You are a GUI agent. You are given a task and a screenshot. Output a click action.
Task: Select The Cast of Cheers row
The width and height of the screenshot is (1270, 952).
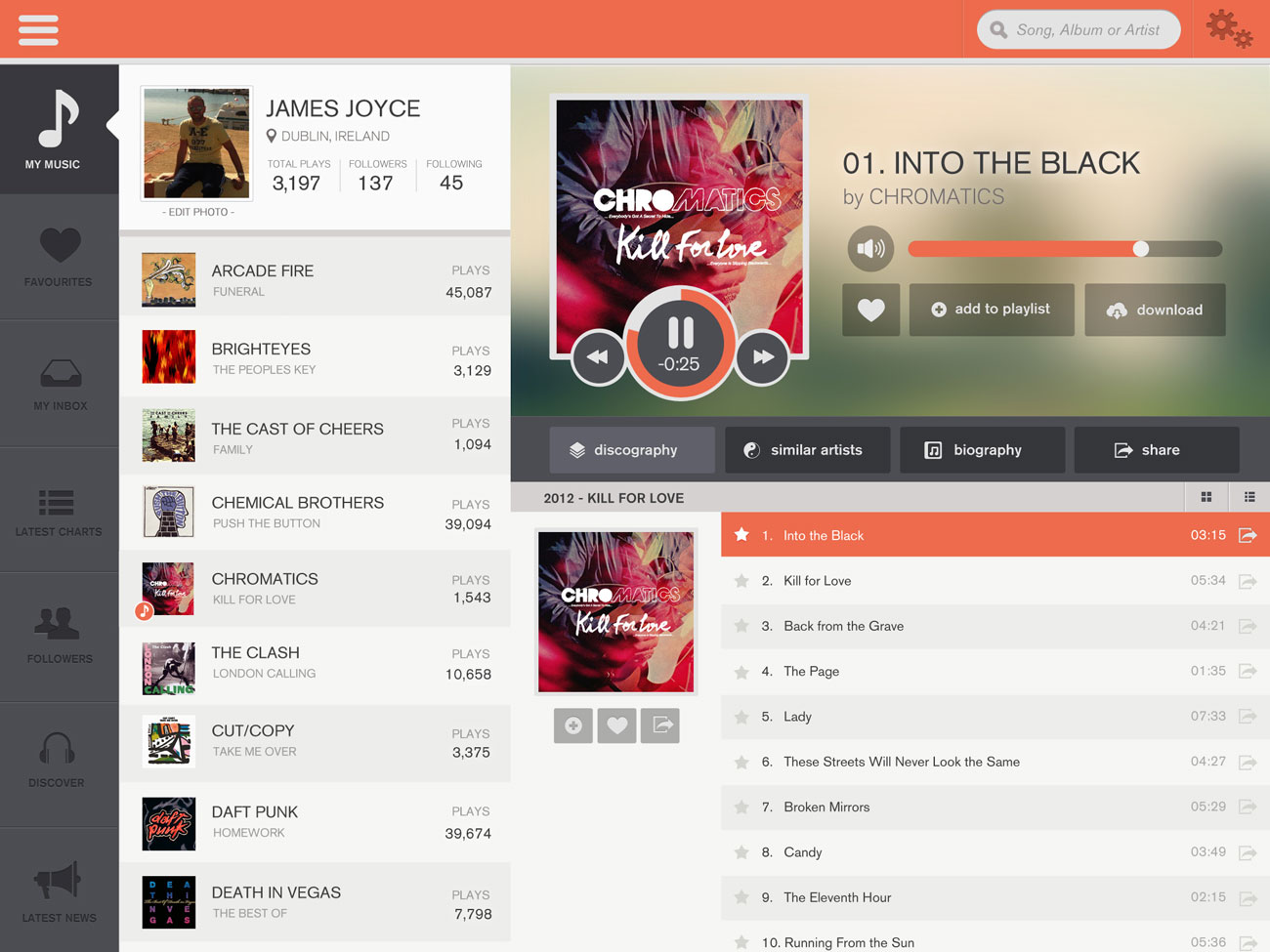[315, 435]
